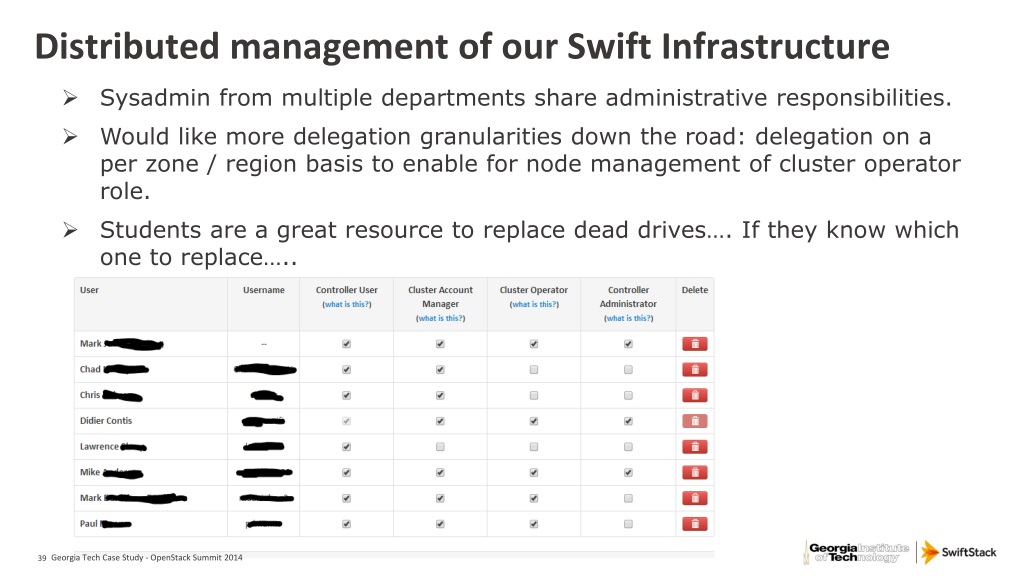Delete the user Chad
Screen dimensions: 1024x576
(x=694, y=369)
